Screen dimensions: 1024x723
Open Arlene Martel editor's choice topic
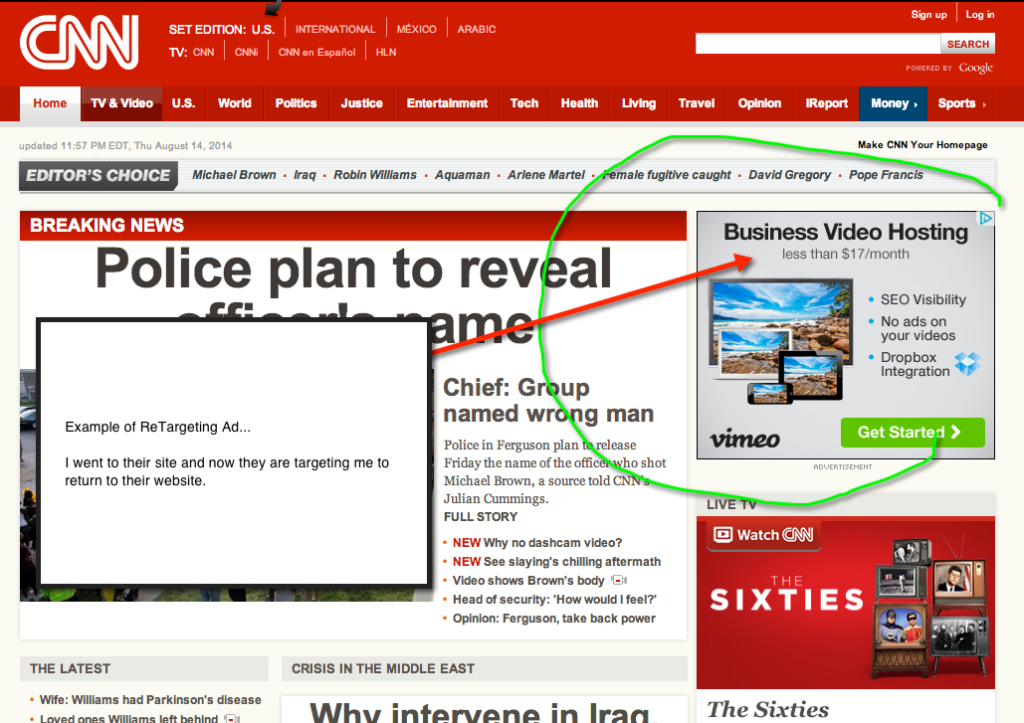click(546, 175)
